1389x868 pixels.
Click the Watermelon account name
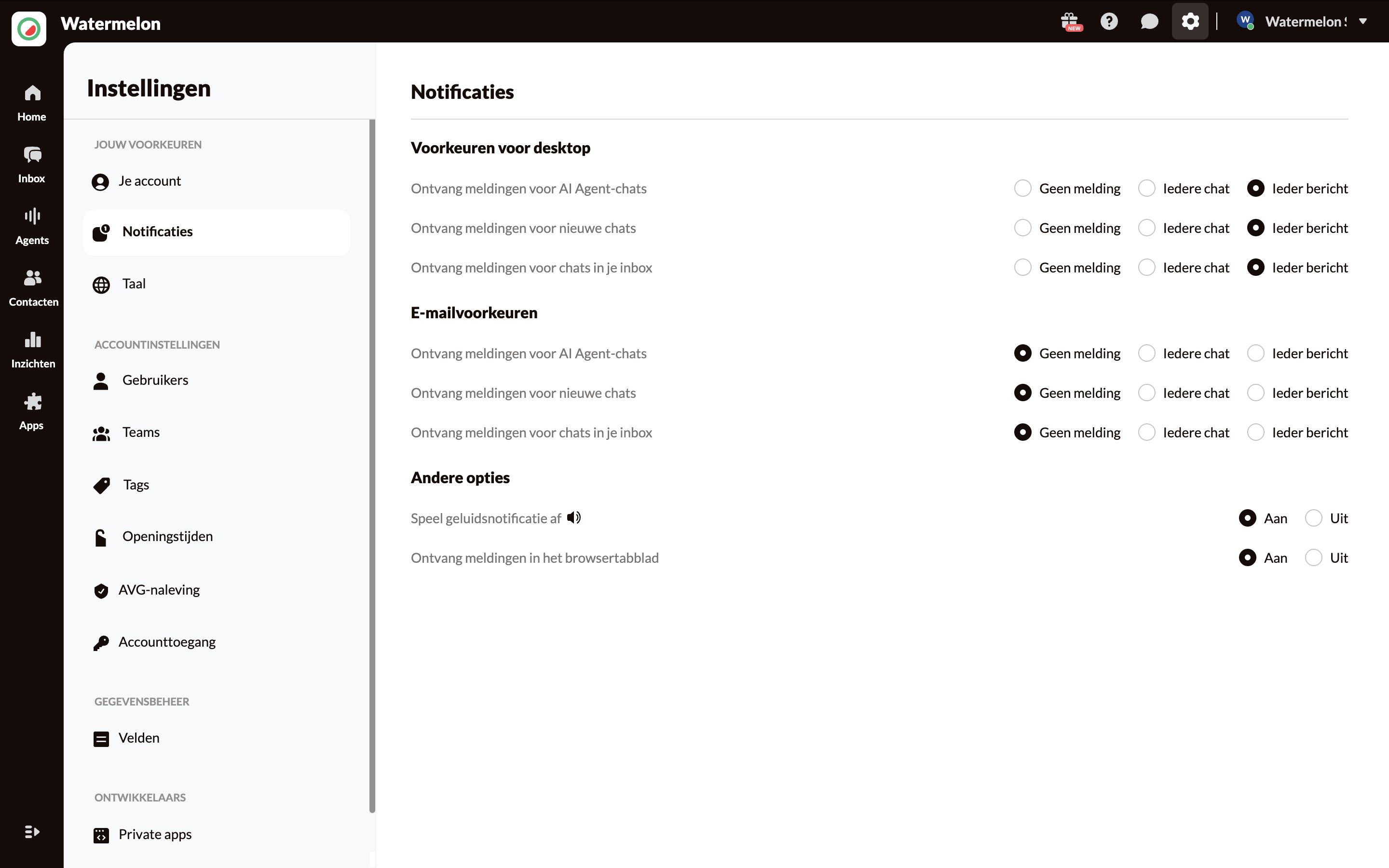(x=1305, y=22)
